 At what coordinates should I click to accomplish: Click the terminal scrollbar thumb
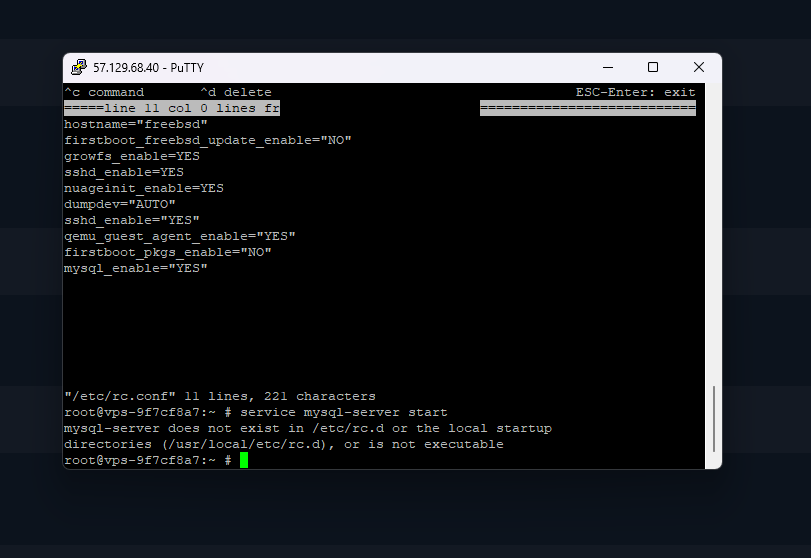(713, 420)
